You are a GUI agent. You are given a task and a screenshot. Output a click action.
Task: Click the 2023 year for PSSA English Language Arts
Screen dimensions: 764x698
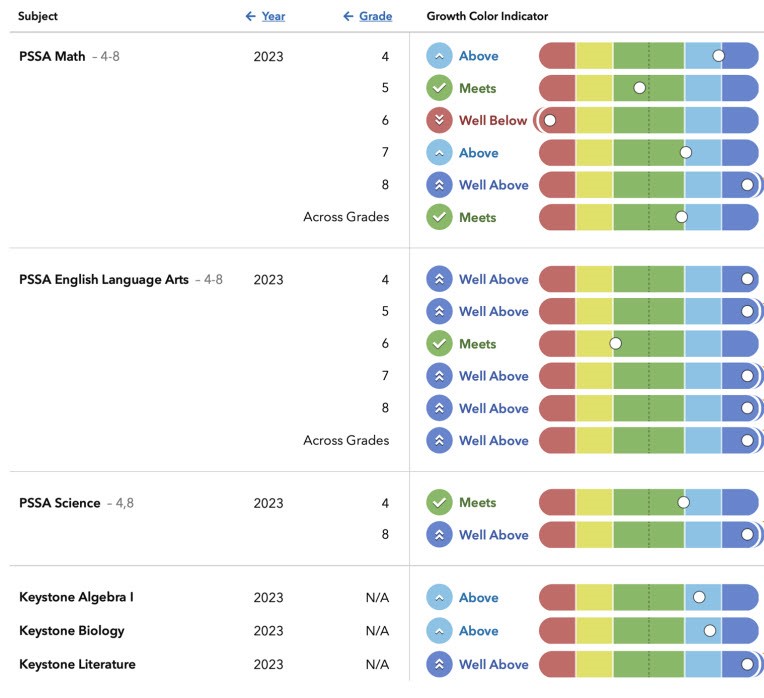click(x=268, y=280)
